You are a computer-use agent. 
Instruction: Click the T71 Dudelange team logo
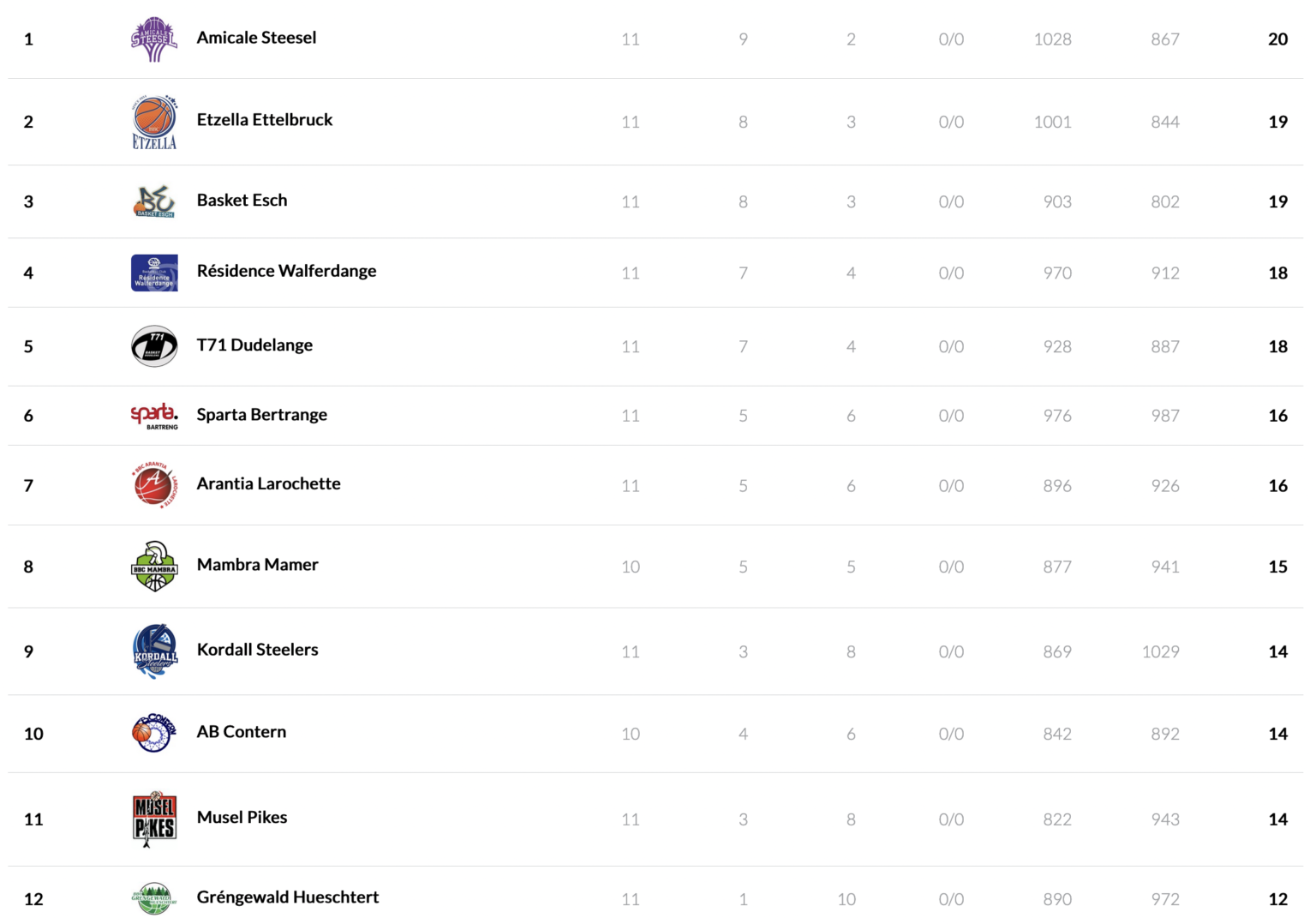154,346
